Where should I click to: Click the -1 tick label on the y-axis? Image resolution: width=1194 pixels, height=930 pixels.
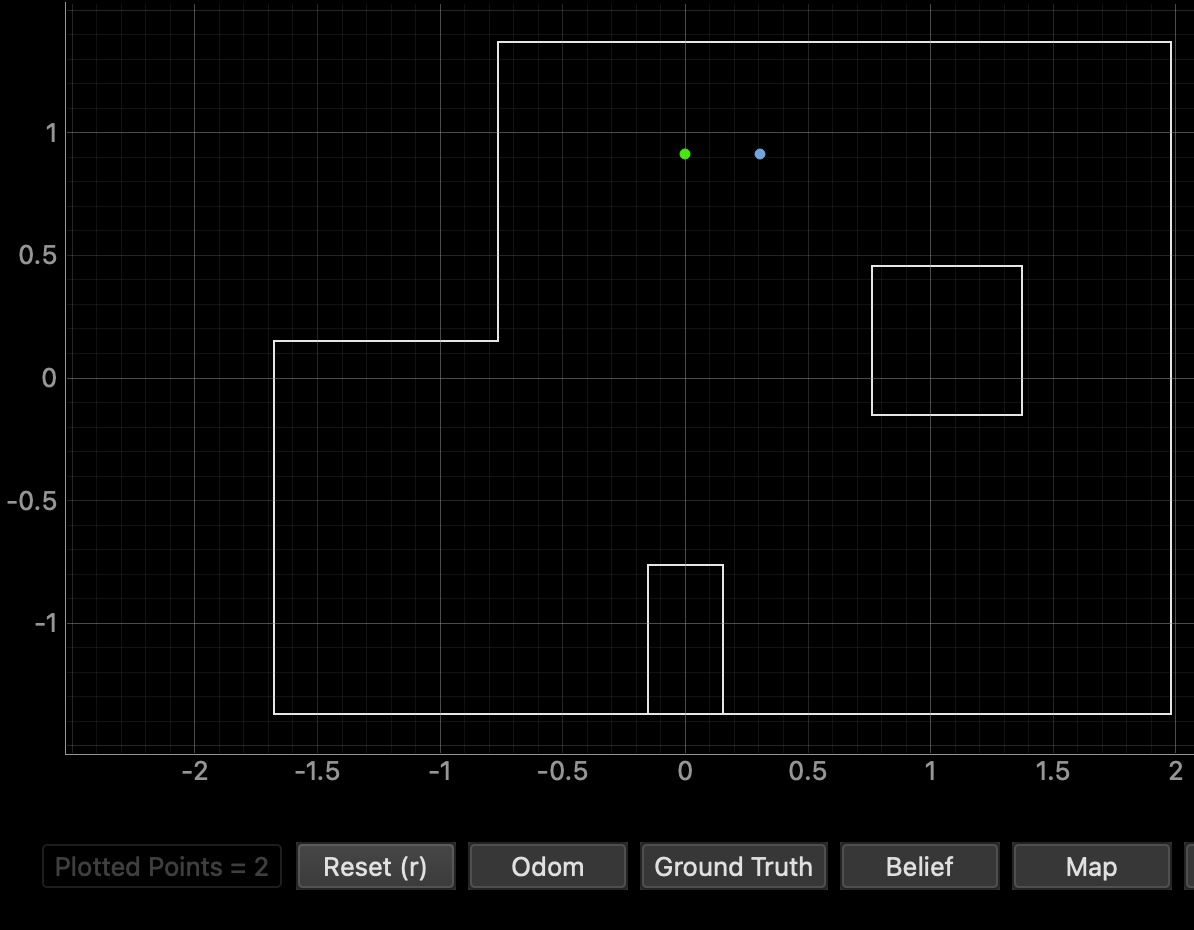[x=46, y=623]
